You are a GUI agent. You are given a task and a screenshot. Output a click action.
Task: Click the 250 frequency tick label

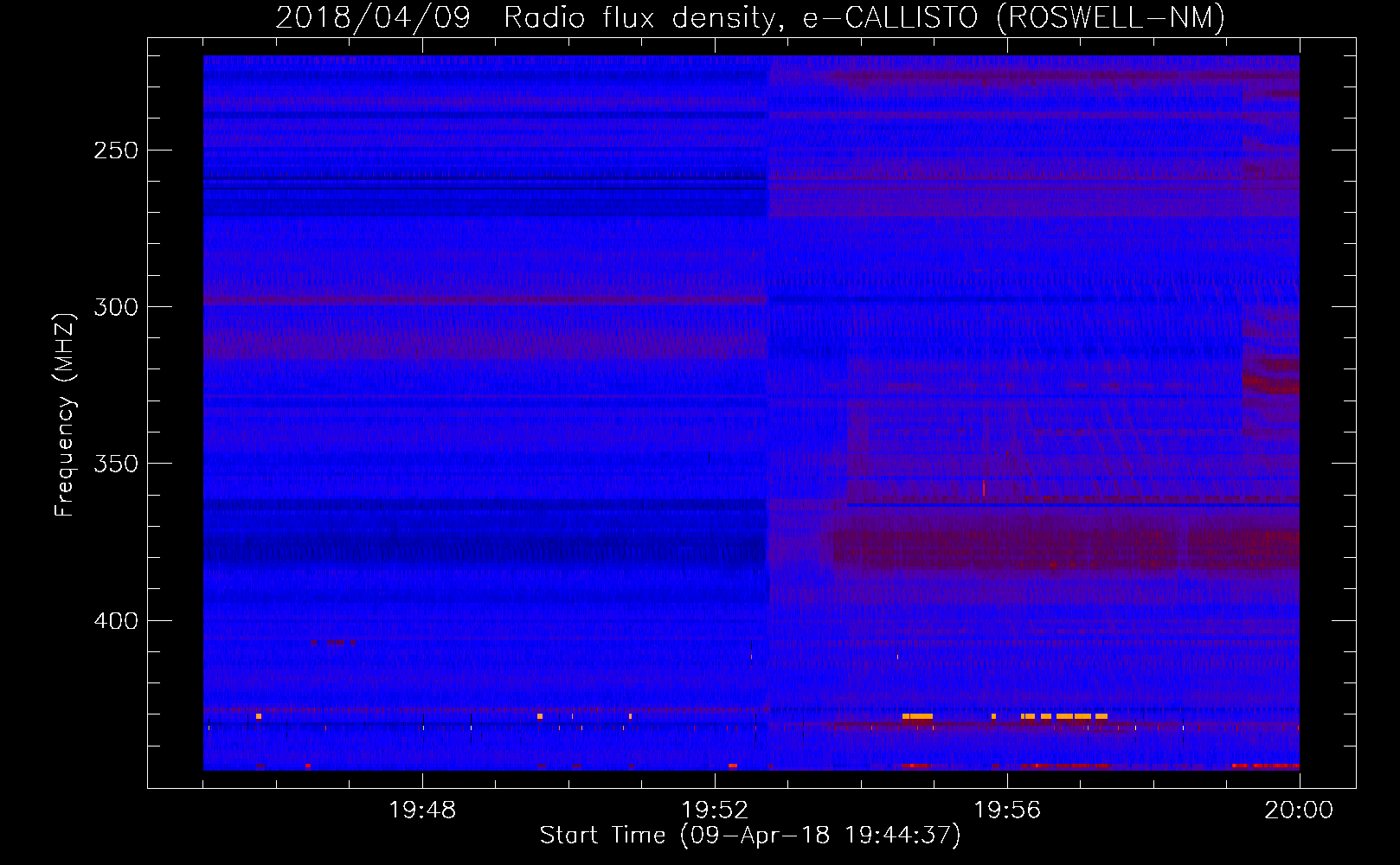point(116,151)
